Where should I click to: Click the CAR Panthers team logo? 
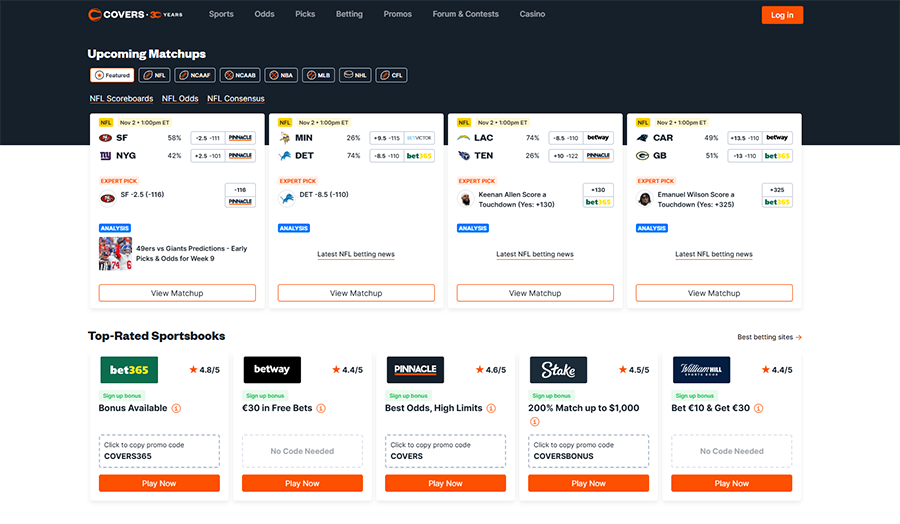(643, 138)
